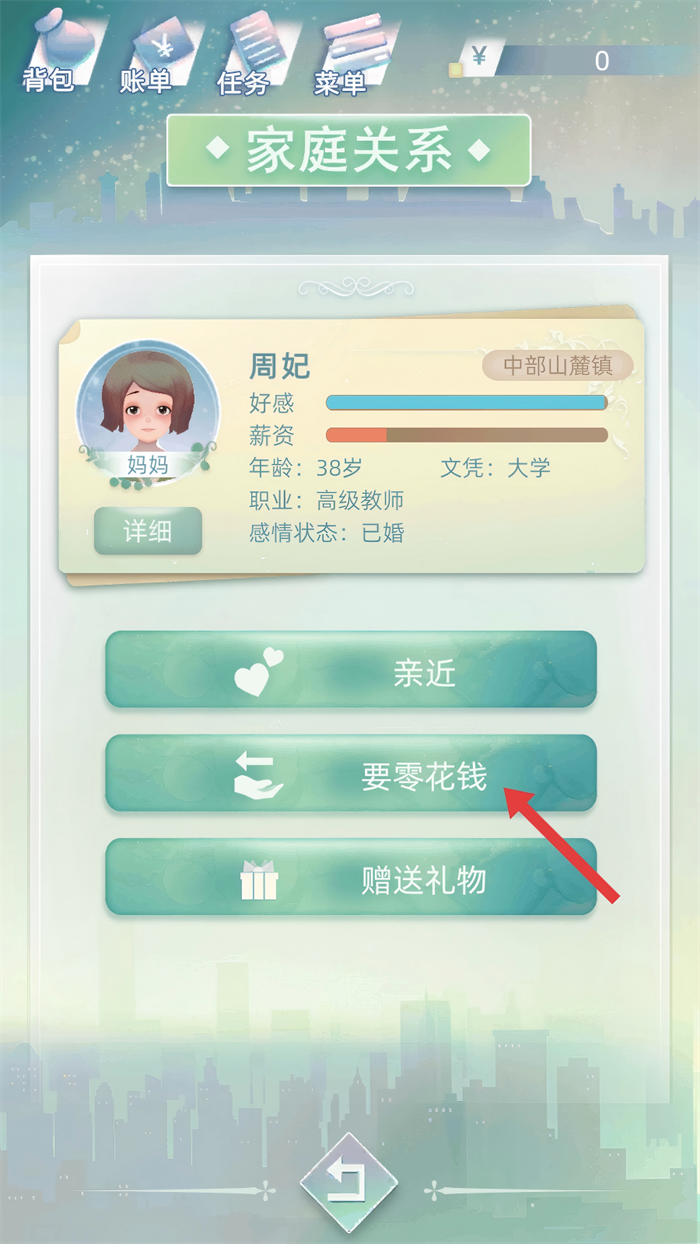Click the blue 好感 progress bar
This screenshot has width=700, height=1244.
pyautogui.click(x=467, y=403)
